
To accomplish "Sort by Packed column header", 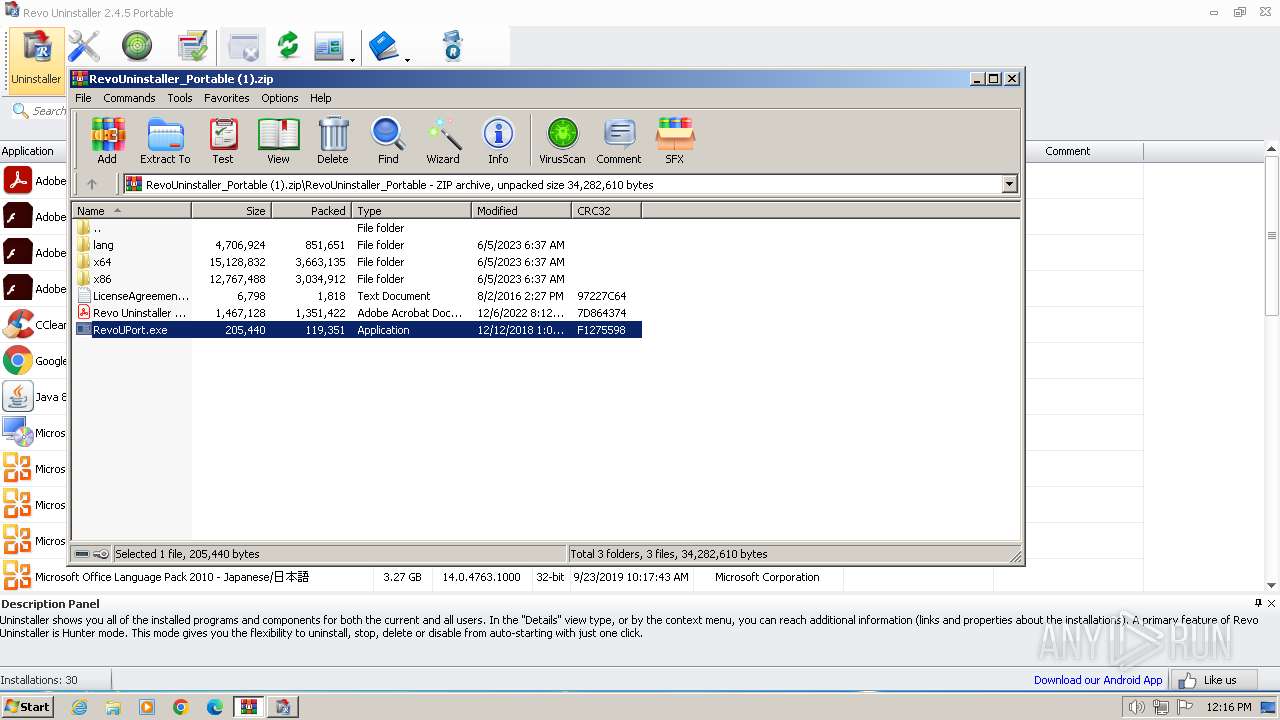I will [311, 211].
